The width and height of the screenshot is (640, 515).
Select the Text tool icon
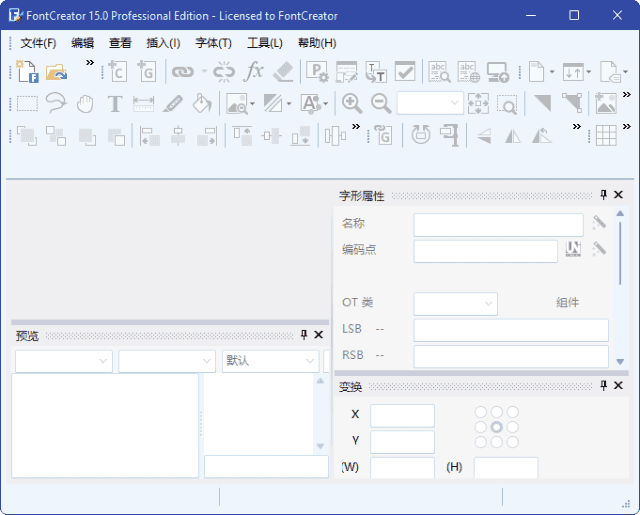pos(114,103)
